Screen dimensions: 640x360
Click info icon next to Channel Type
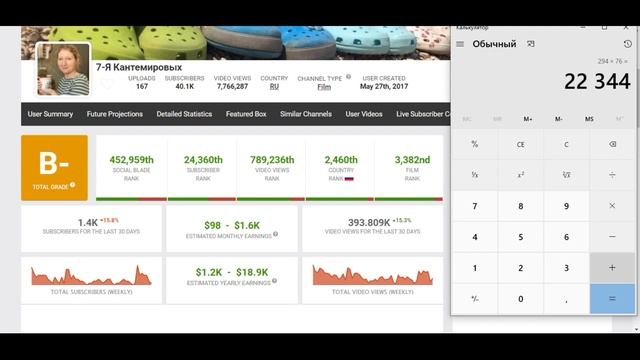click(348, 76)
